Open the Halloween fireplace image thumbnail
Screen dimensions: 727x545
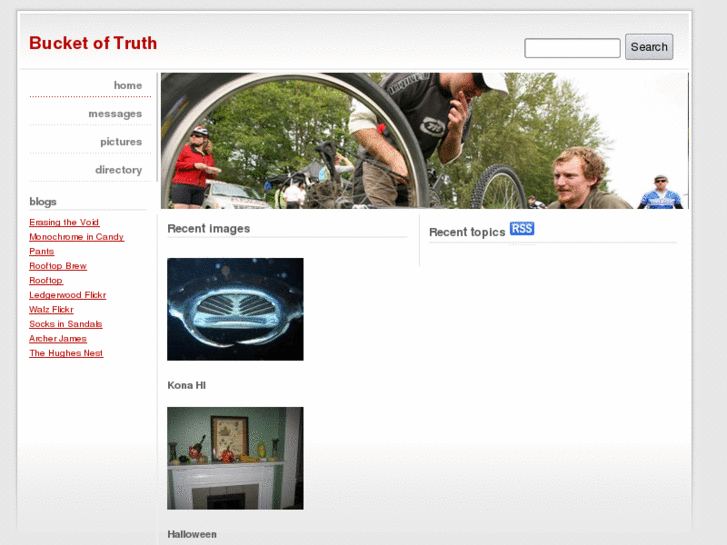click(235, 458)
